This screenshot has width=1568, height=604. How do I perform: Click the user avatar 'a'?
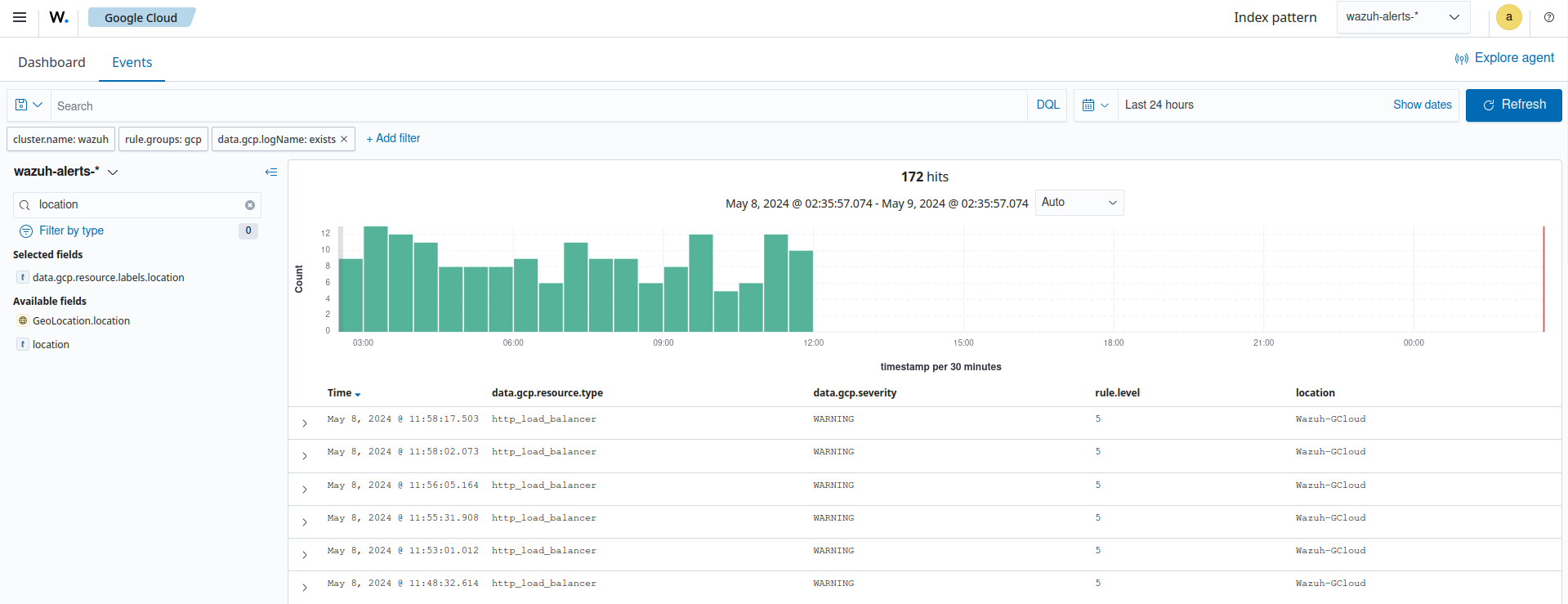(x=1508, y=17)
